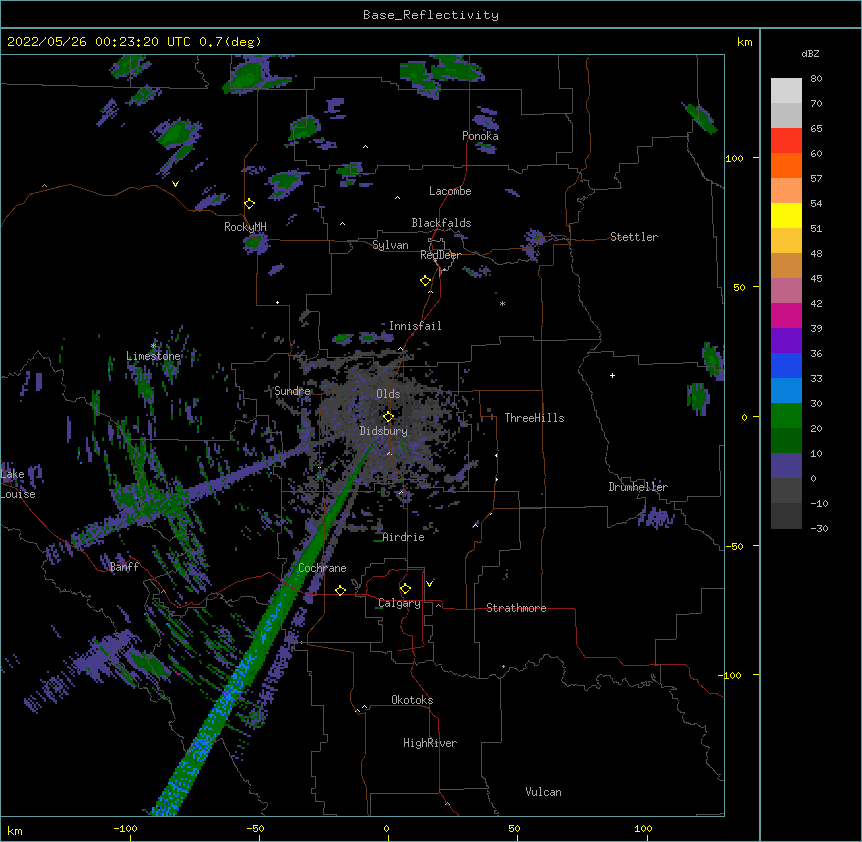Click the Strathmore label

pyautogui.click(x=516, y=608)
